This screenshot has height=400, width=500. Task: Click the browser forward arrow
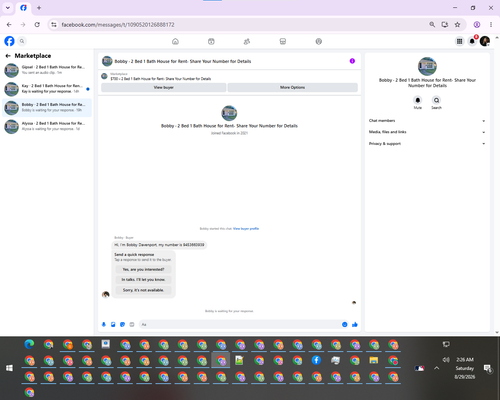23,25
